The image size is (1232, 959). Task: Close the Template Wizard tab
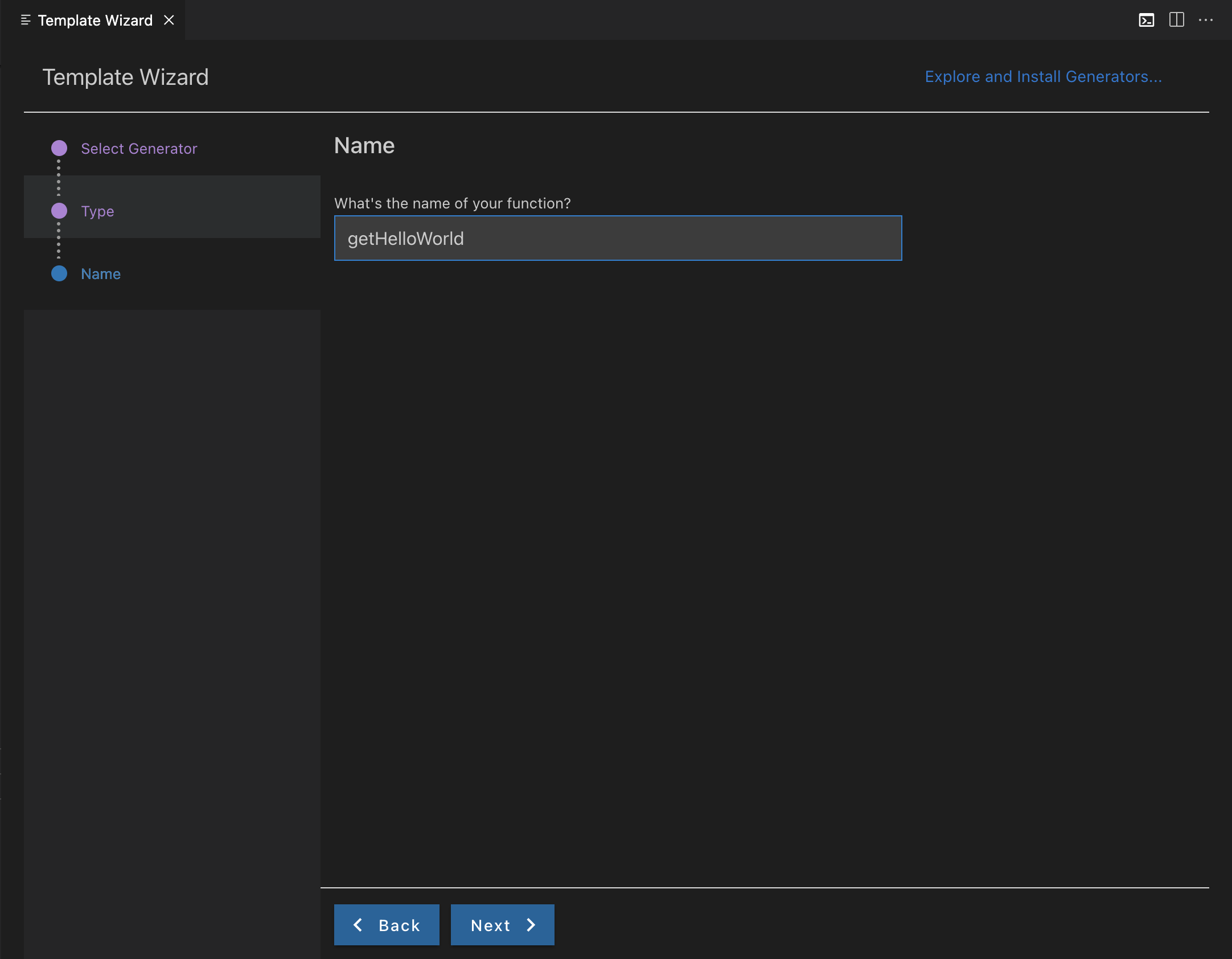click(x=169, y=20)
